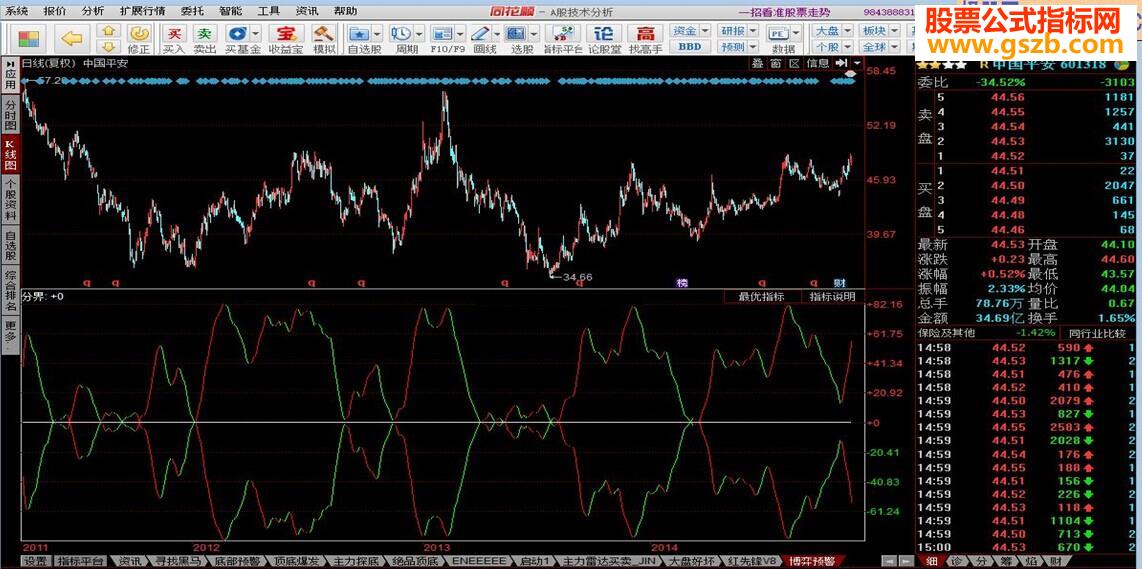Open the 研报 dropdown
Screen dimensions: 1142x569
point(737,31)
